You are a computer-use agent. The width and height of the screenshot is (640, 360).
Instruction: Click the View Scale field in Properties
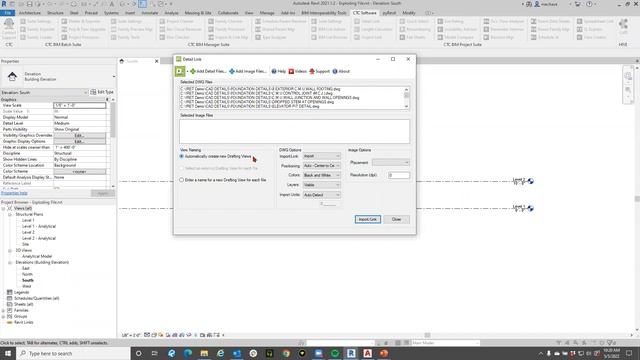[x=80, y=105]
